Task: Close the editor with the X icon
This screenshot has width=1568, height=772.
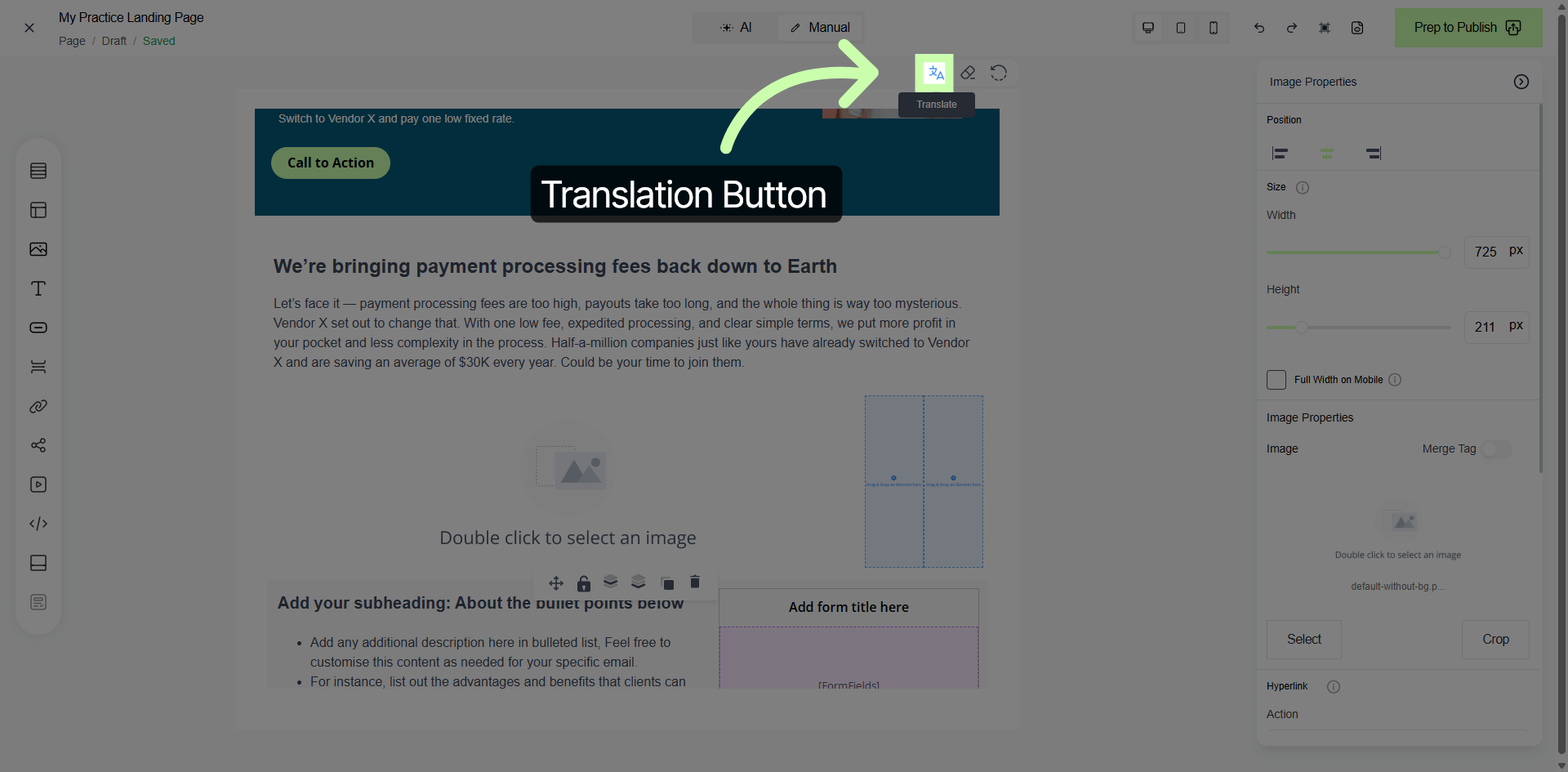Action: (x=29, y=28)
